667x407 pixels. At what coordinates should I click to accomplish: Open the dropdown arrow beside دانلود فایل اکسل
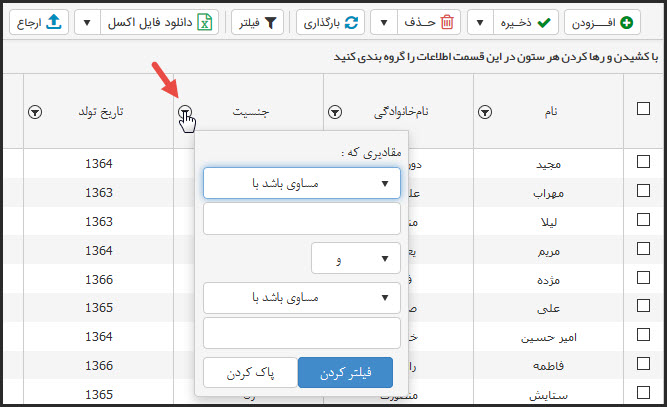[x=87, y=22]
